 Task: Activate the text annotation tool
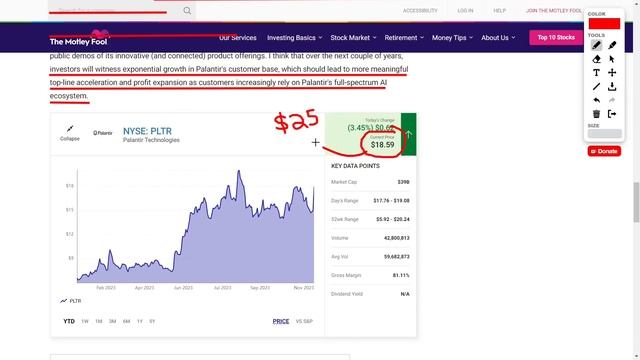(x=596, y=73)
